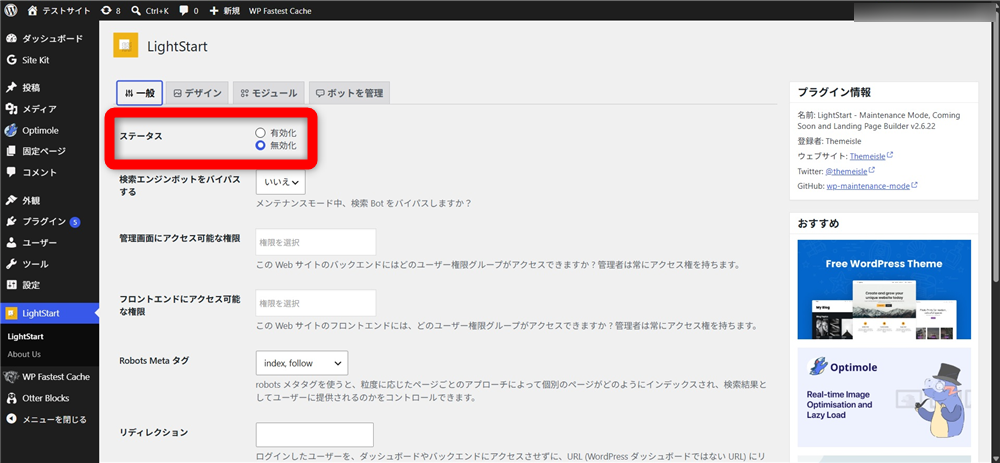Click the WordPress logo icon in admin bar
Viewport: 1000px width, 463px height.
(x=11, y=10)
